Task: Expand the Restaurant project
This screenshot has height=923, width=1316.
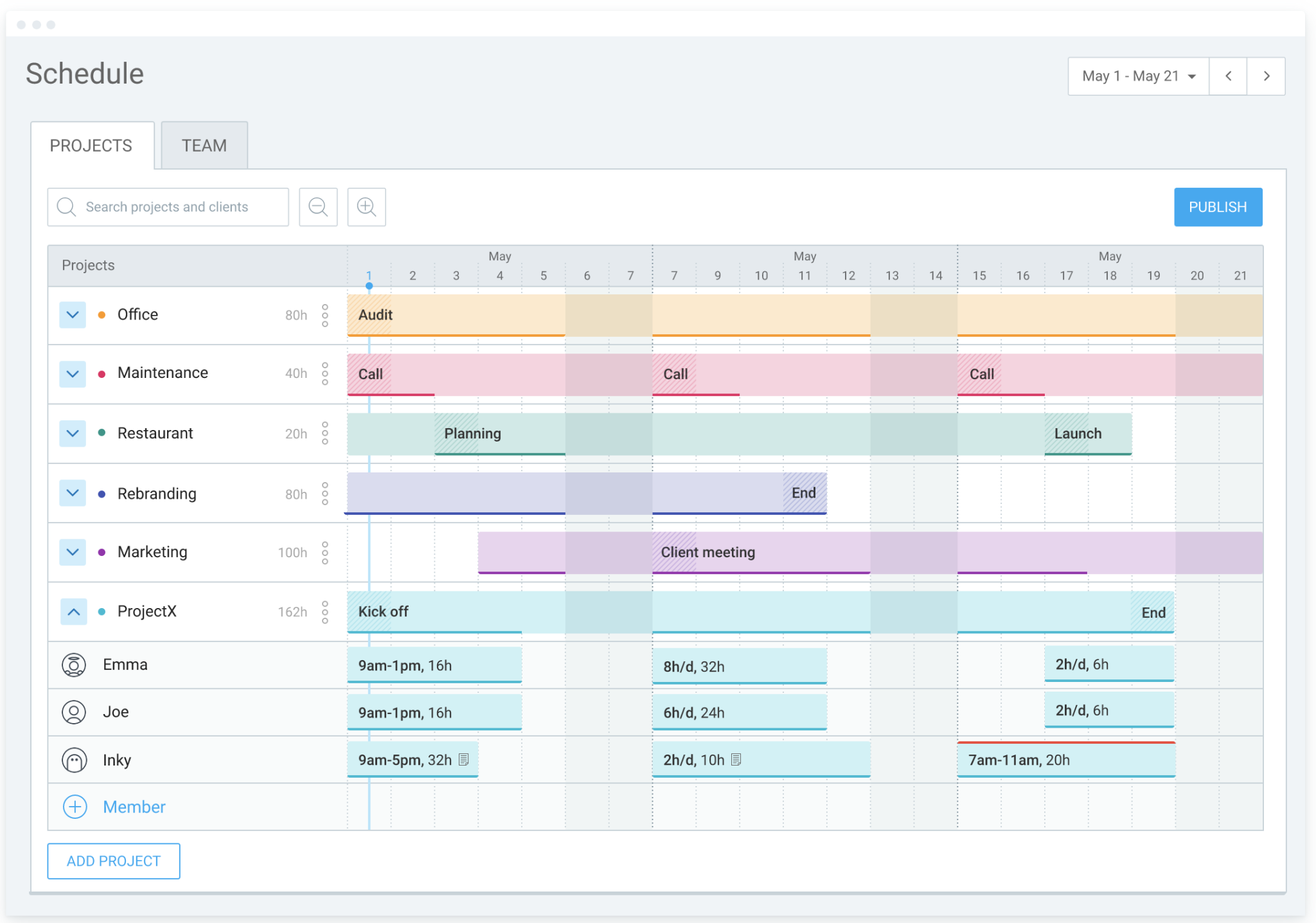Action: [72, 433]
